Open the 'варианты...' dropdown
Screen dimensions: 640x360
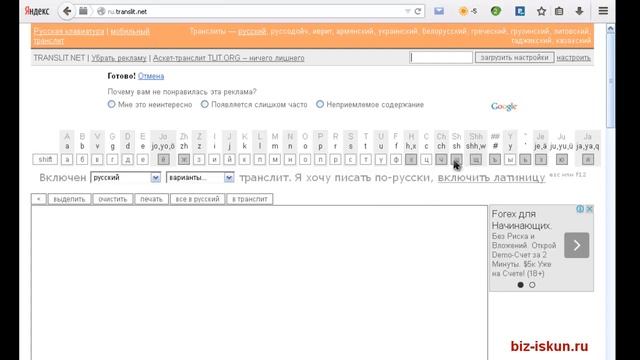200,178
